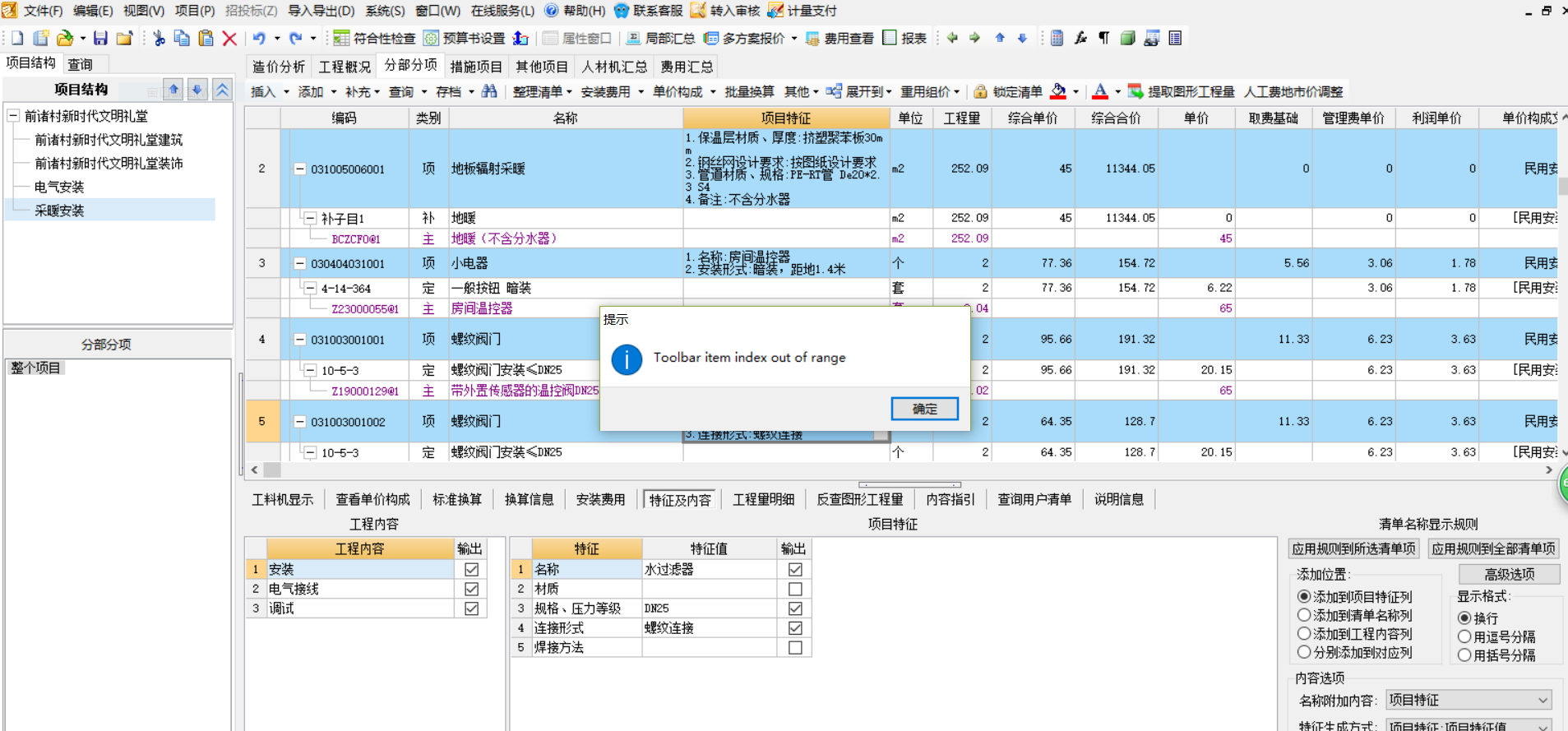1568x731 pixels.
Task: Open the 插入 dropdown arrow
Action: coord(286,92)
